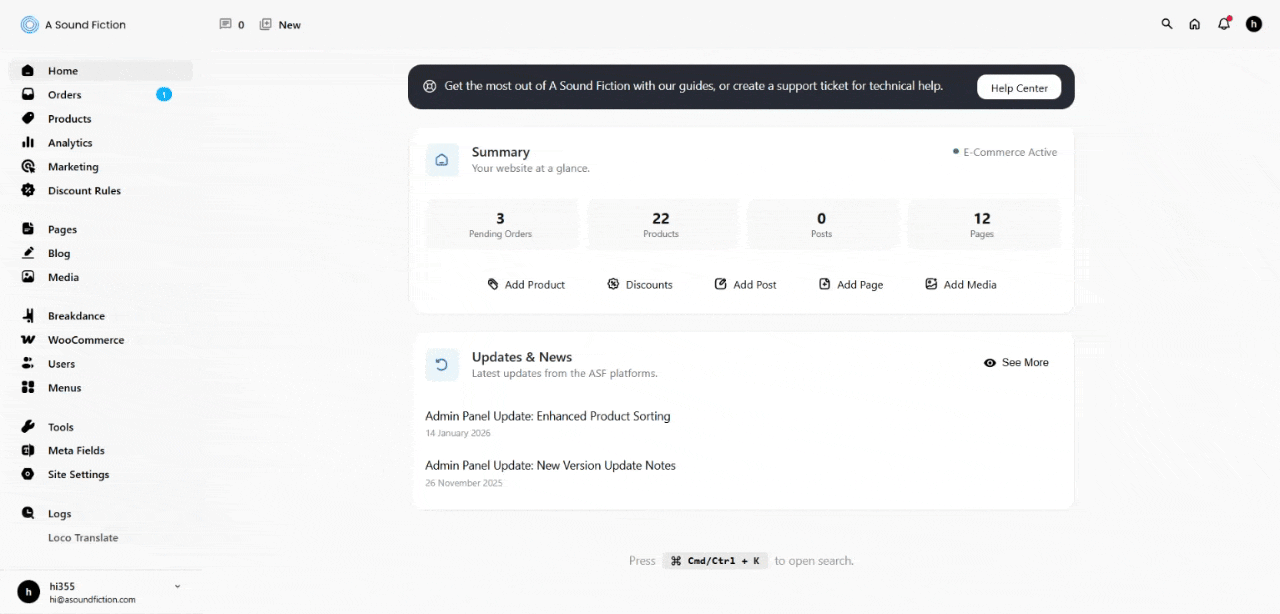The image size is (1280, 614).
Task: Click the E-Commerce Active status label
Action: click(1005, 152)
